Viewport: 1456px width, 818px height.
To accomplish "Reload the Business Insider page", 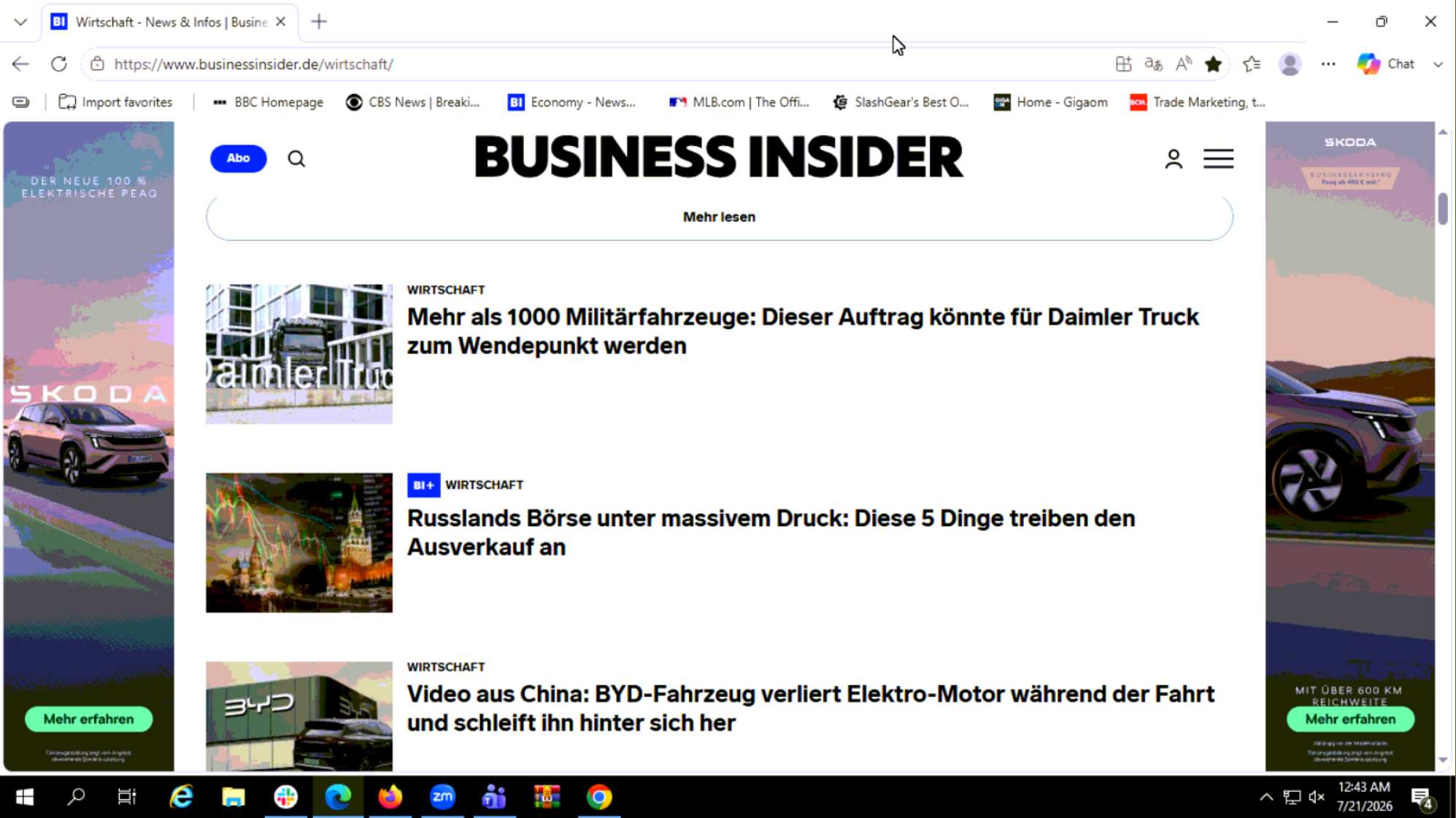I will click(x=59, y=64).
